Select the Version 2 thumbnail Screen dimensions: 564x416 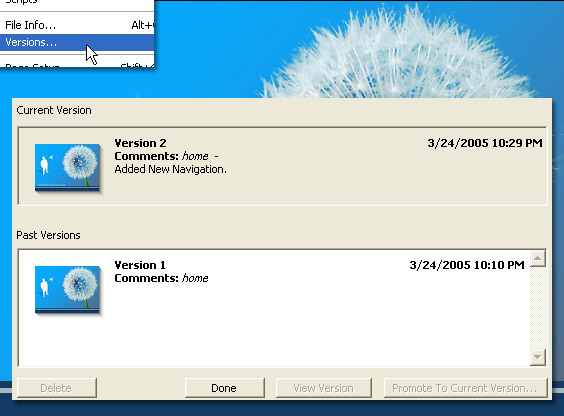pyautogui.click(x=68, y=168)
